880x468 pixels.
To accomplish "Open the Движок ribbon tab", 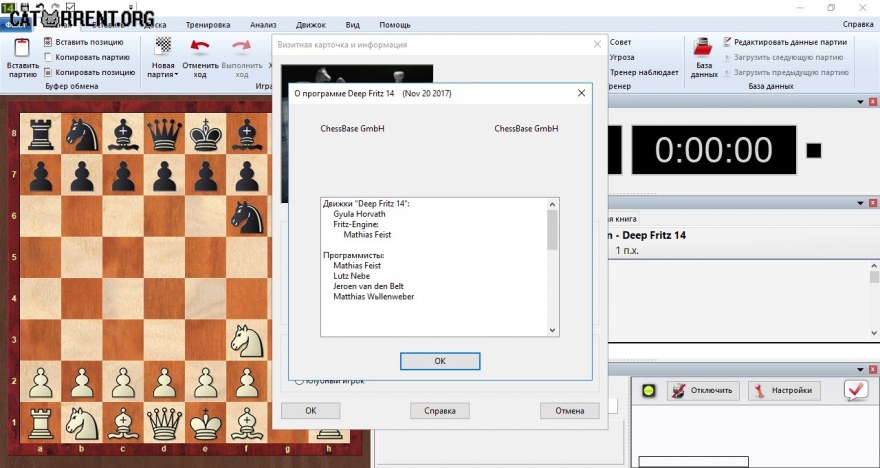I will coord(311,25).
